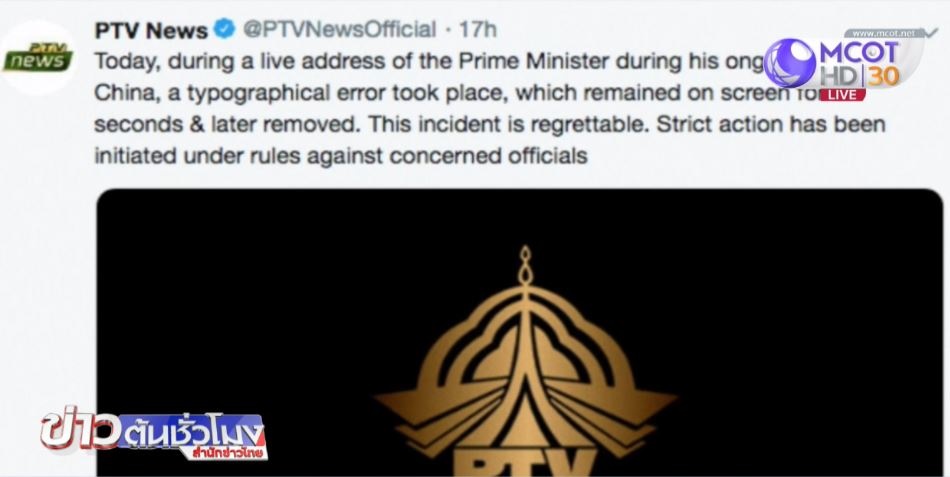Click the orange 30 channel number
Image resolution: width=950 pixels, height=477 pixels.
point(884,76)
